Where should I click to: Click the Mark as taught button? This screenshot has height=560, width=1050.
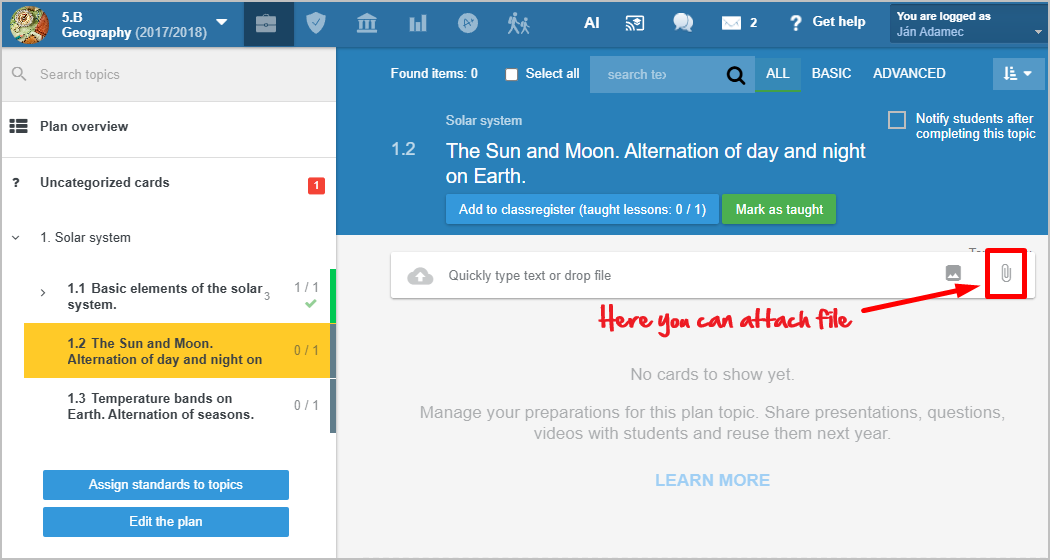[779, 210]
